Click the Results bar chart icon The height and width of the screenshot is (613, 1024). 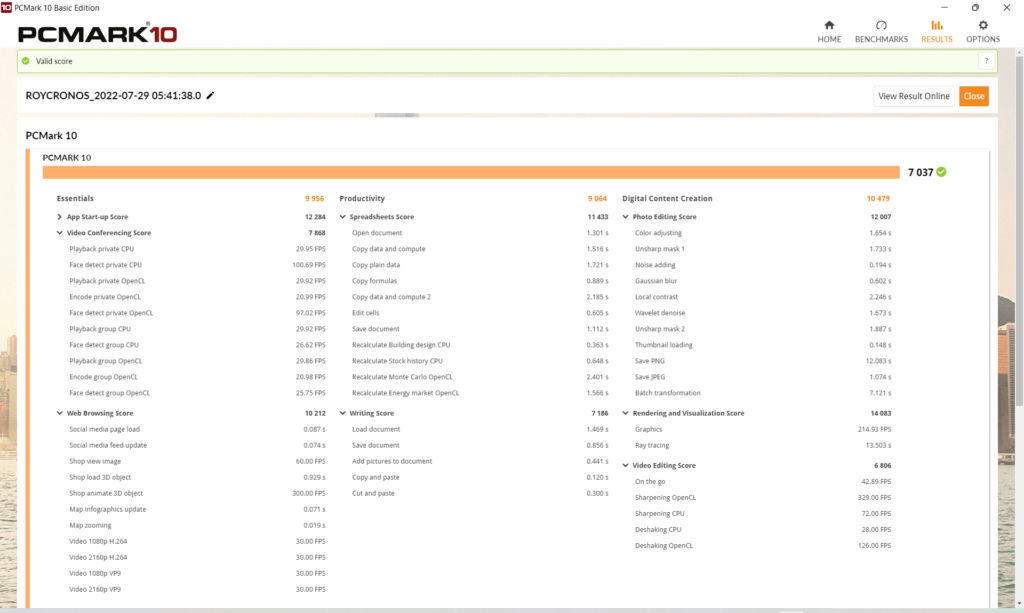click(937, 25)
